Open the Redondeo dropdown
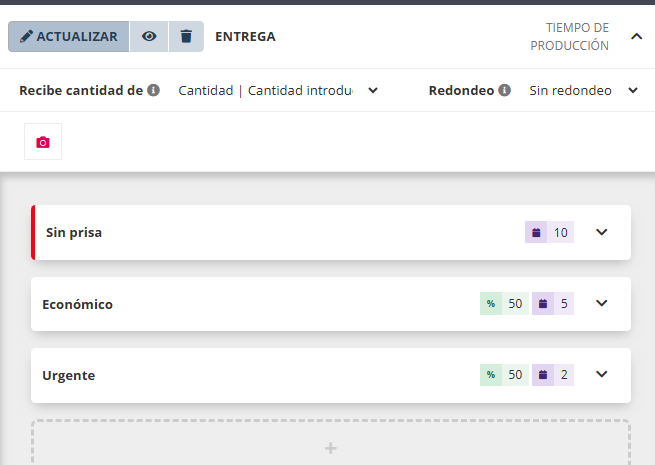 [582, 90]
